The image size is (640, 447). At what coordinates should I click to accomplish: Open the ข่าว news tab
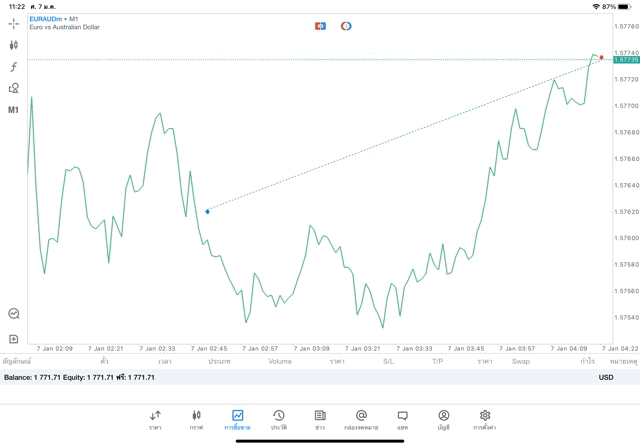(320, 419)
